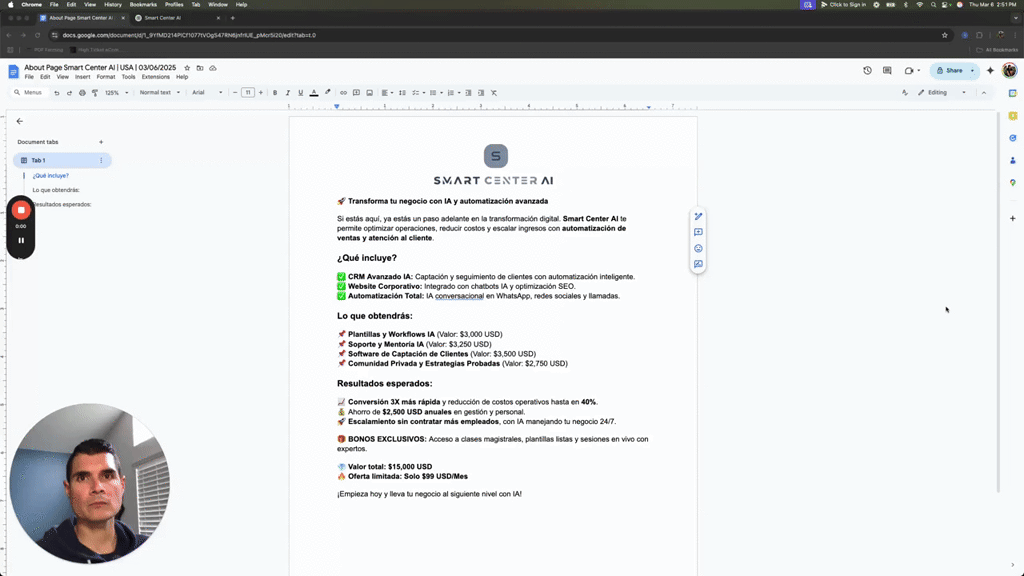Select the Paint format tool

click(95, 93)
